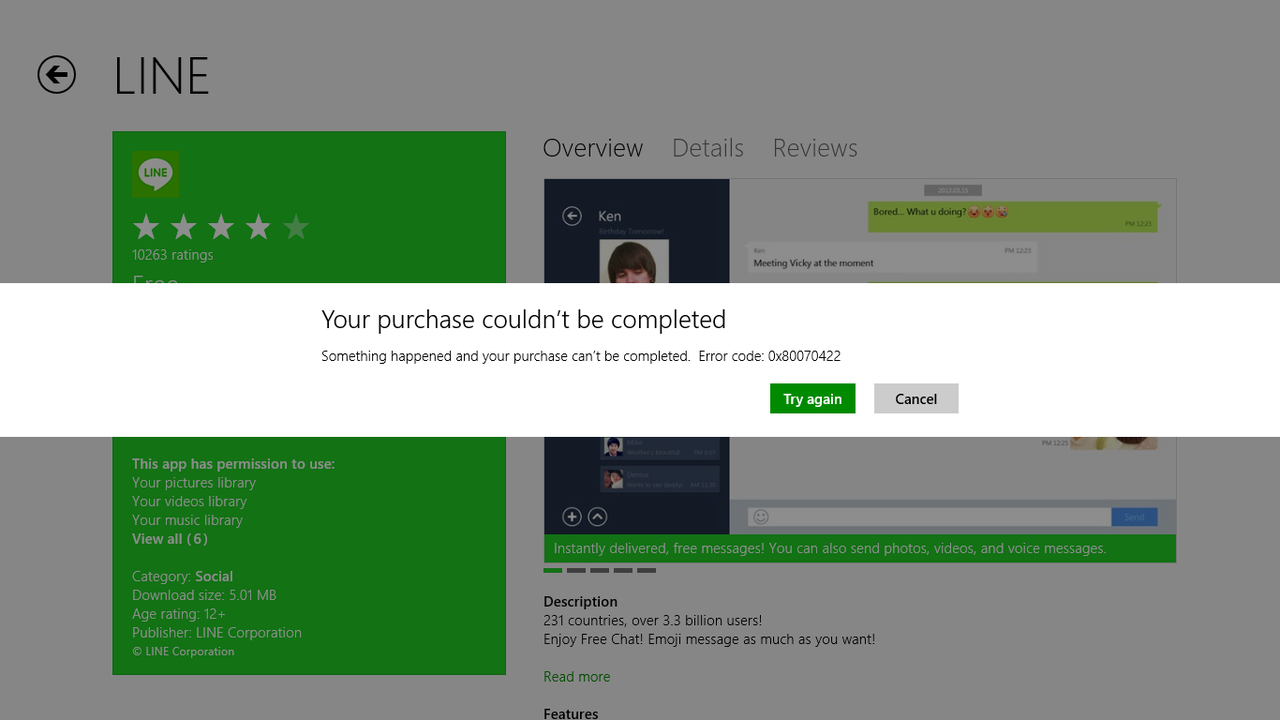Click the 10263 ratings text

(x=173, y=255)
